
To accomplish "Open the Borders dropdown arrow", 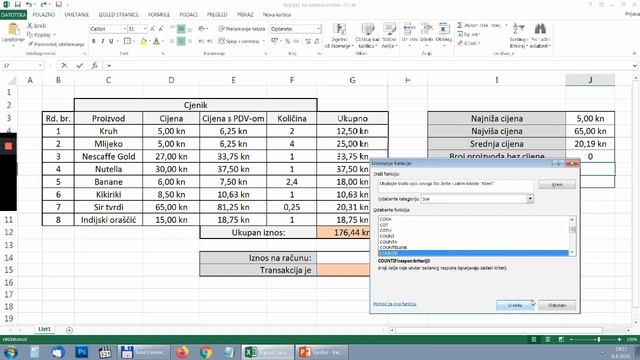I will 133,41.
